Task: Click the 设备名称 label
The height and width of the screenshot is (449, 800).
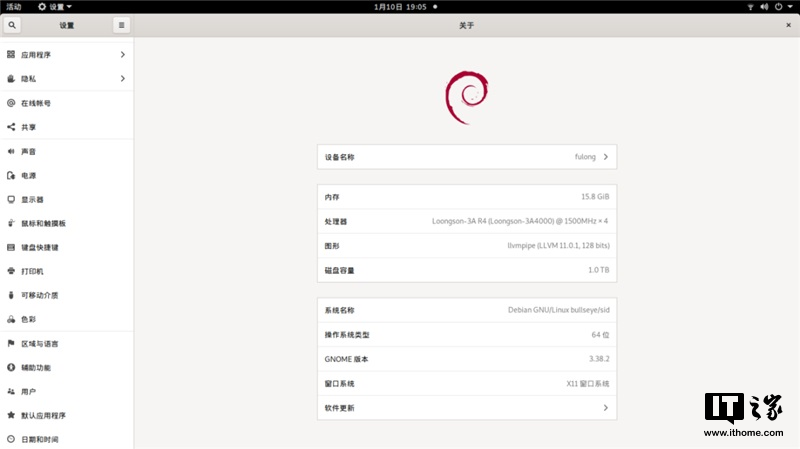Action: coord(339,157)
